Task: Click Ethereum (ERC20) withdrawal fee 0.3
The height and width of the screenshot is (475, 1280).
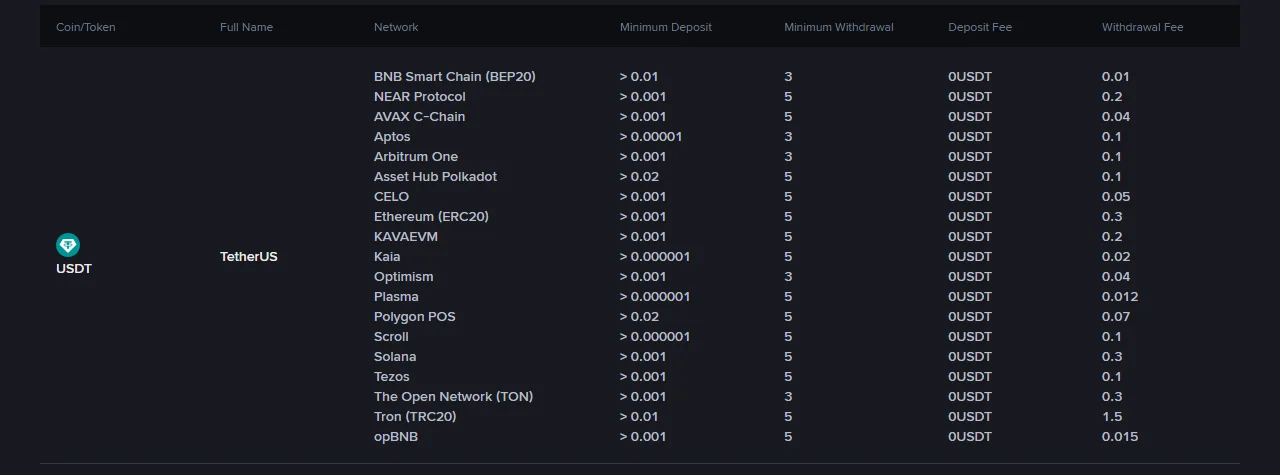Action: click(x=1112, y=217)
